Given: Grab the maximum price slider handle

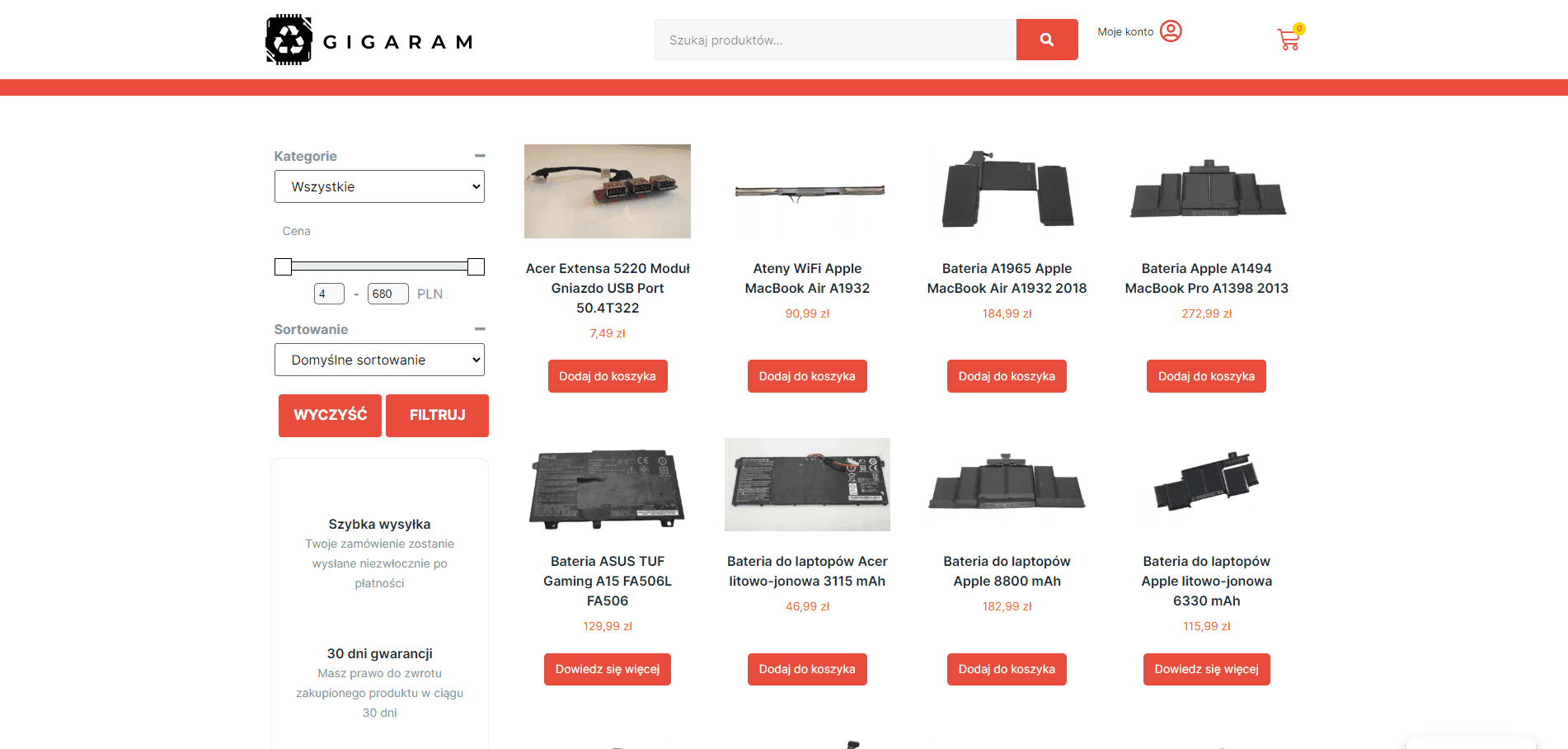Looking at the screenshot, I should (x=476, y=266).
